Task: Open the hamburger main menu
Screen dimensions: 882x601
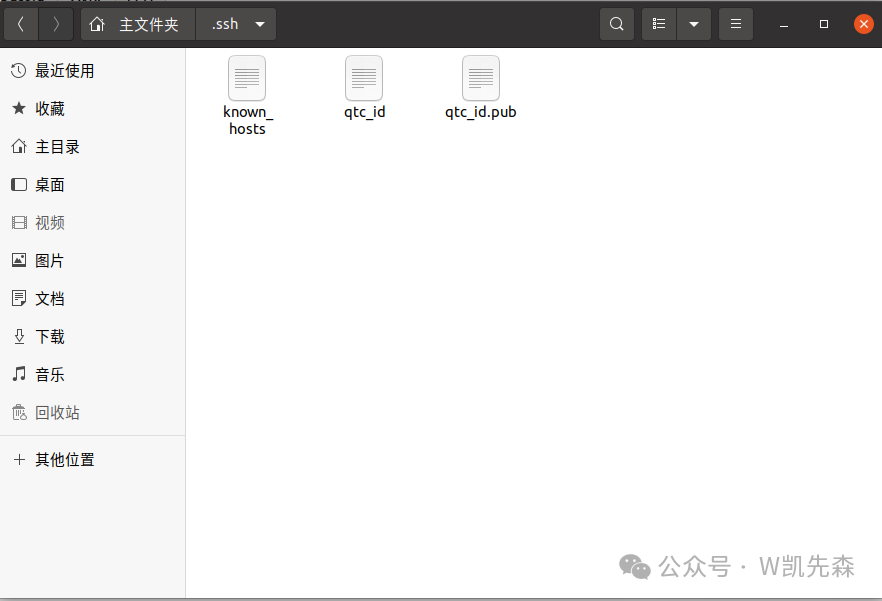Action: pyautogui.click(x=736, y=24)
